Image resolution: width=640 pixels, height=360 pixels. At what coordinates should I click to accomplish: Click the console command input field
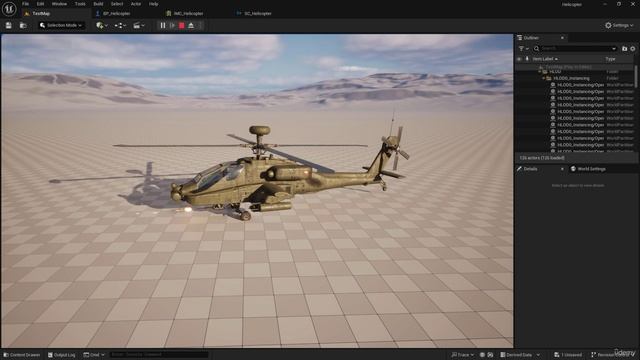tap(159, 355)
